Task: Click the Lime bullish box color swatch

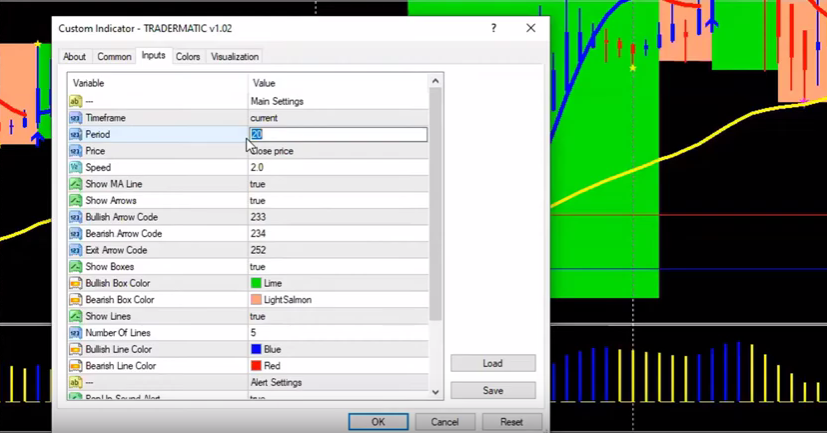Action: point(256,283)
